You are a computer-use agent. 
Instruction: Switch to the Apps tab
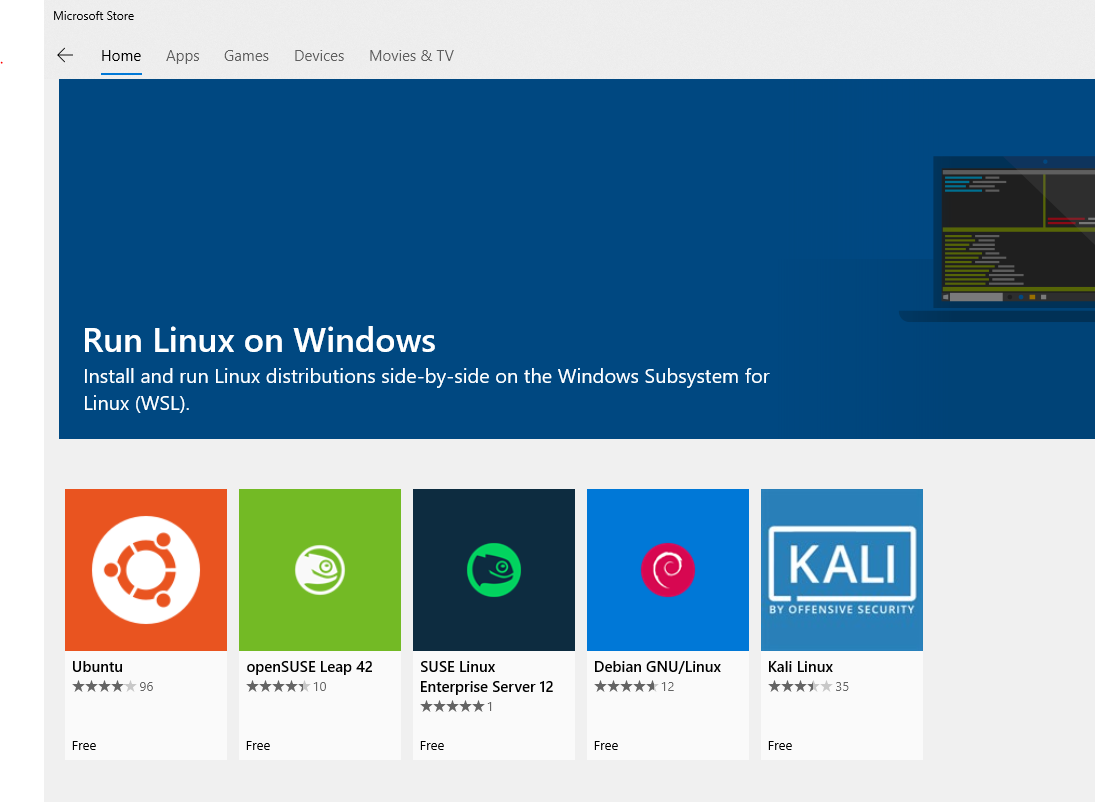click(x=182, y=56)
